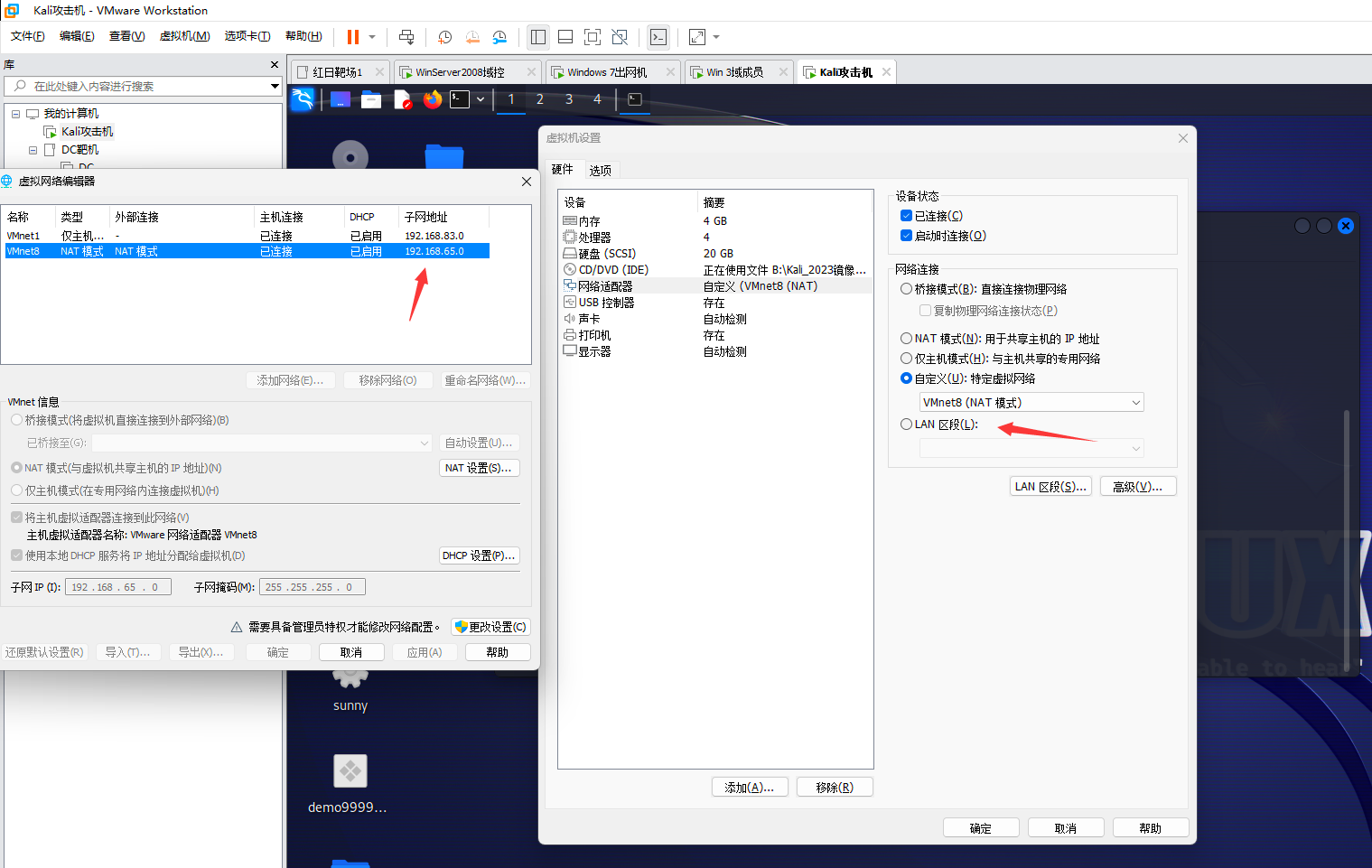Image resolution: width=1372 pixels, height=868 pixels.
Task: Click the 高级(V)... button
Action: tap(1137, 487)
